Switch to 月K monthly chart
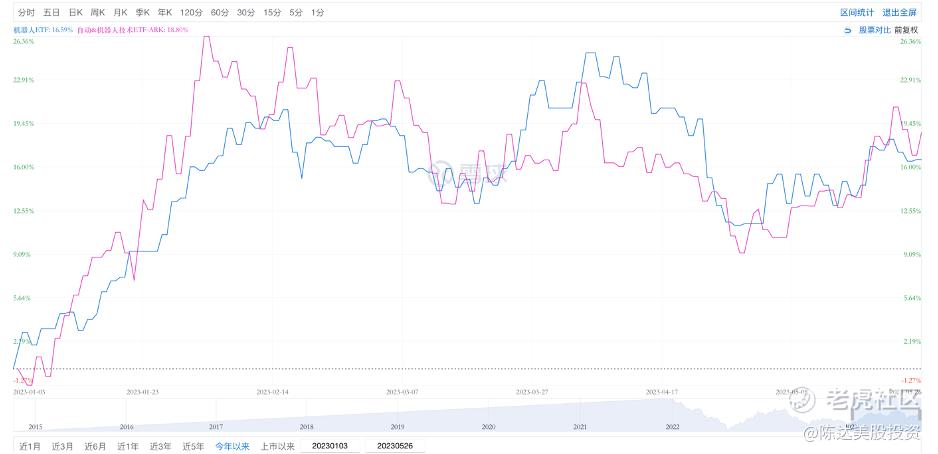This screenshot has height=454, width=938. point(121,12)
